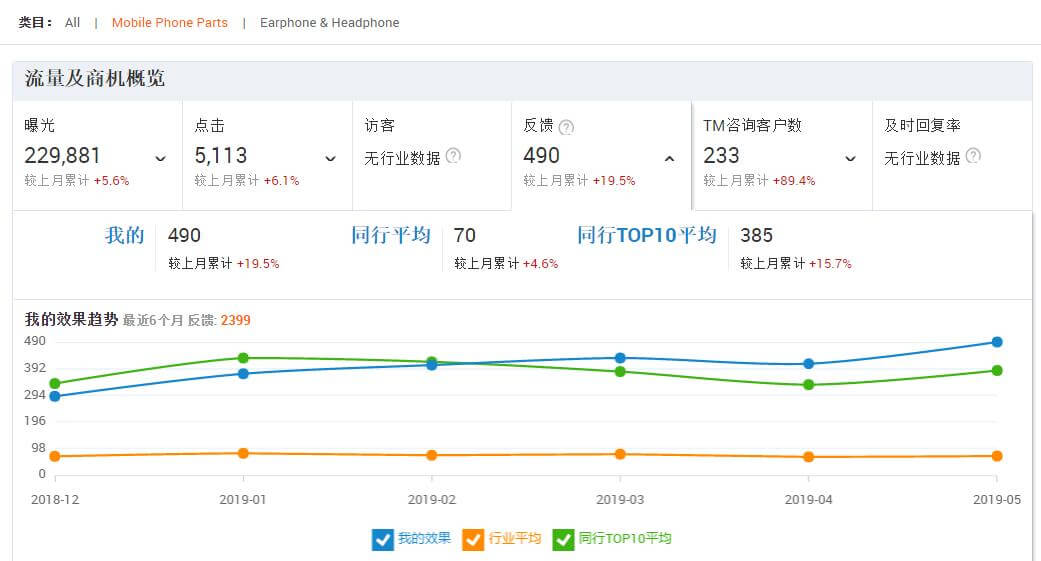Viewport: 1041px width, 561px height.
Task: Click the 2019-01 axis label
Action: (243, 500)
